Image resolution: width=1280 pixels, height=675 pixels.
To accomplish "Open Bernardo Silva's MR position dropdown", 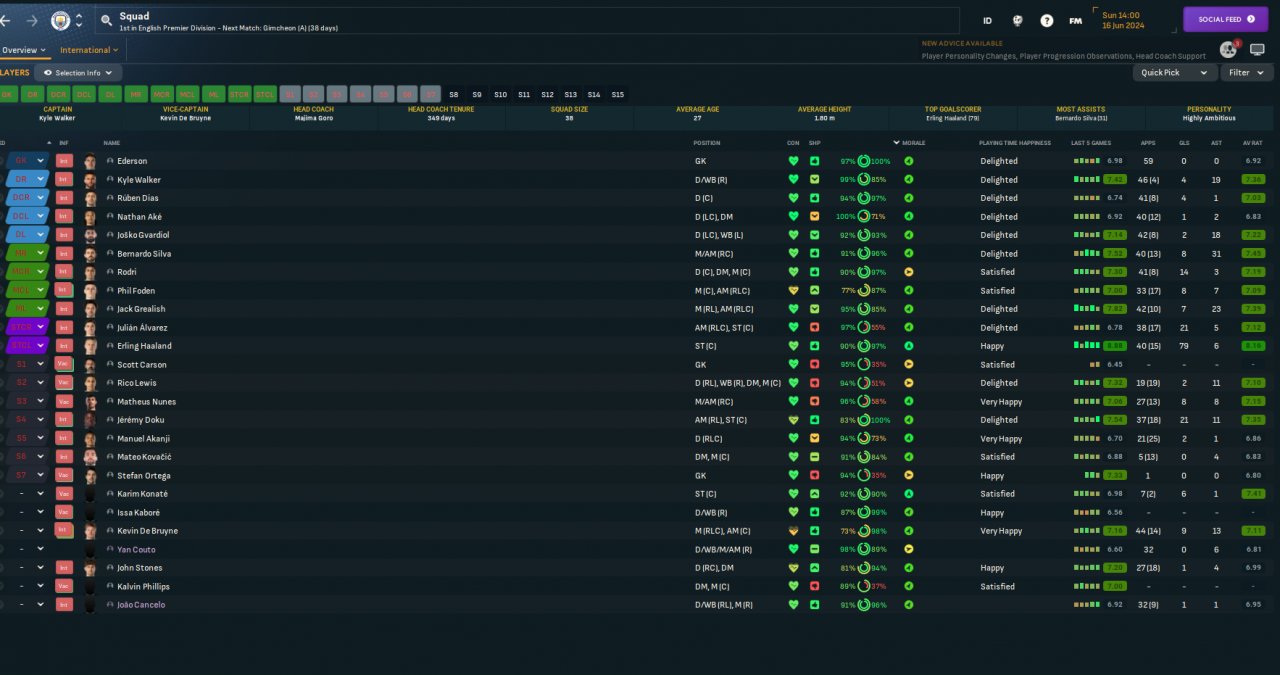I will (27, 254).
